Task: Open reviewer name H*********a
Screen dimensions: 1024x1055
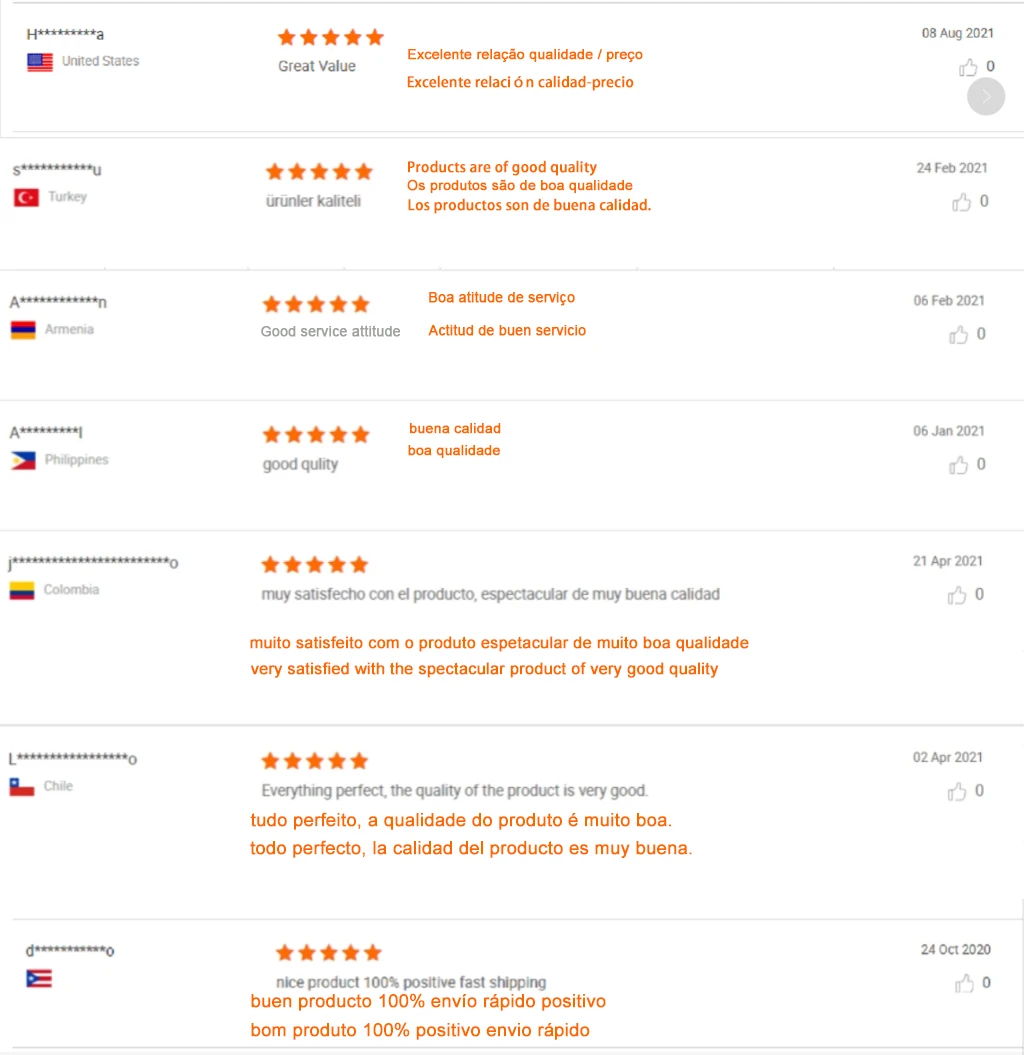Action: click(x=65, y=34)
